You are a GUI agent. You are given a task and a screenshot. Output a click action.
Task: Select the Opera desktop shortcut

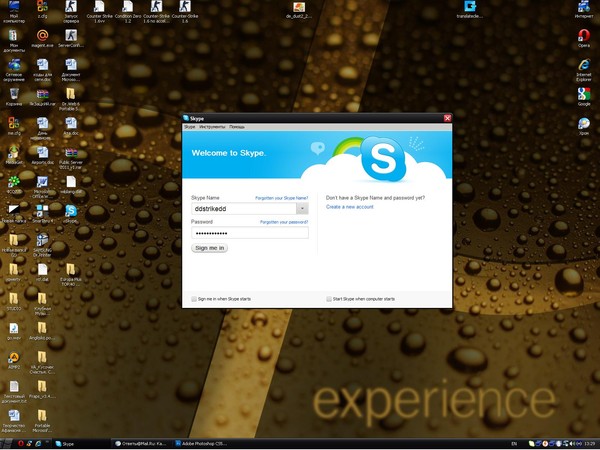584,38
